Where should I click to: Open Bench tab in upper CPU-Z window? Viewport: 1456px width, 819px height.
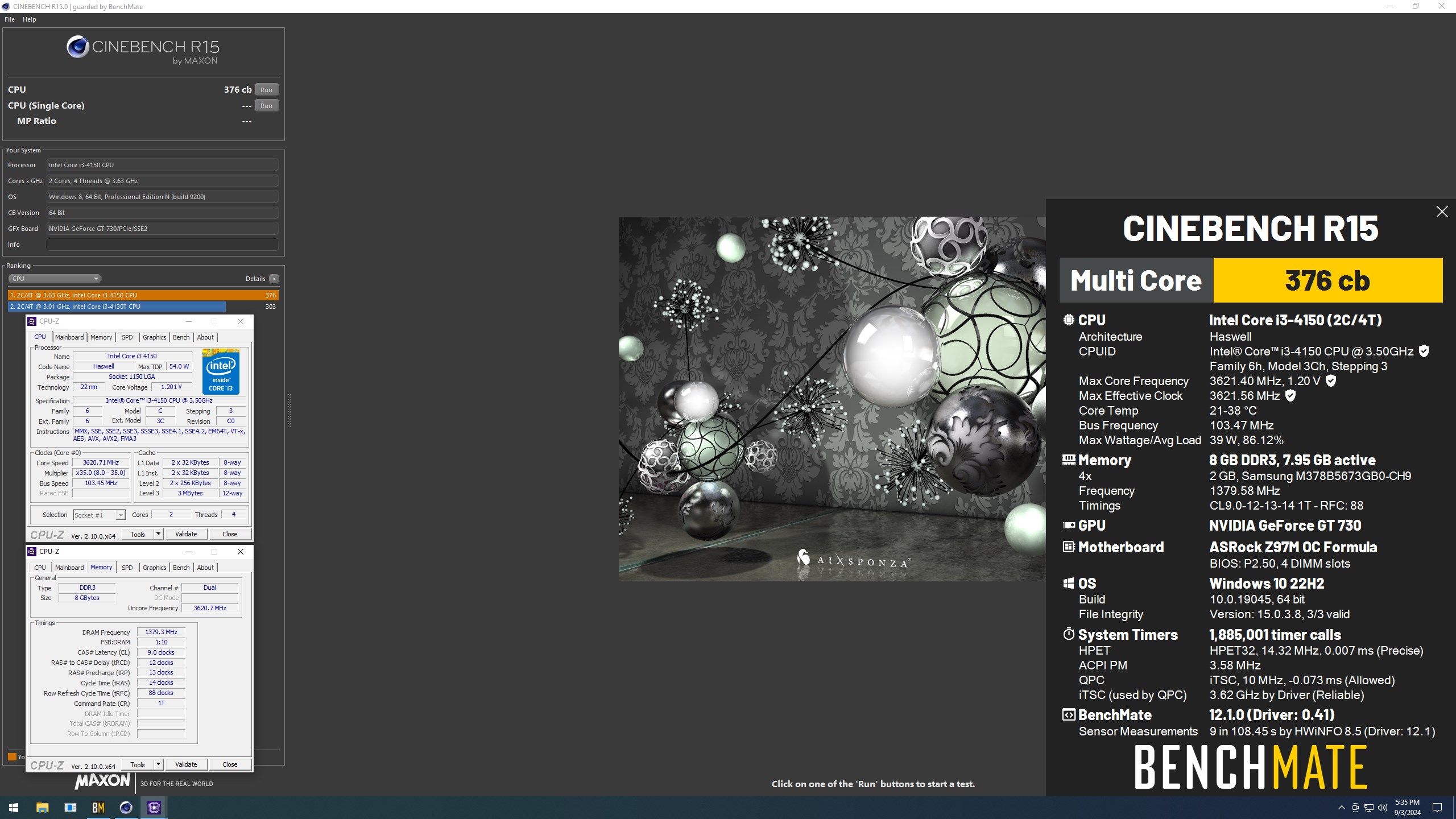click(181, 337)
